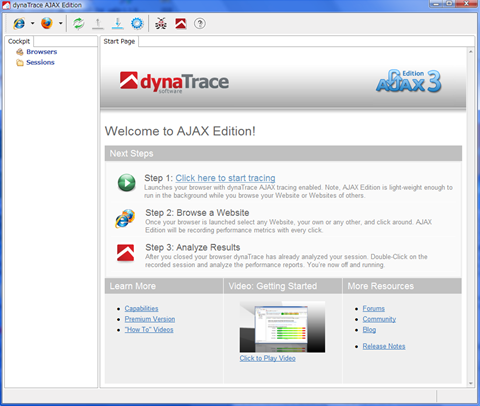This screenshot has height=406, width=480.
Task: Click the blue downward arrow import icon
Action: pos(117,24)
